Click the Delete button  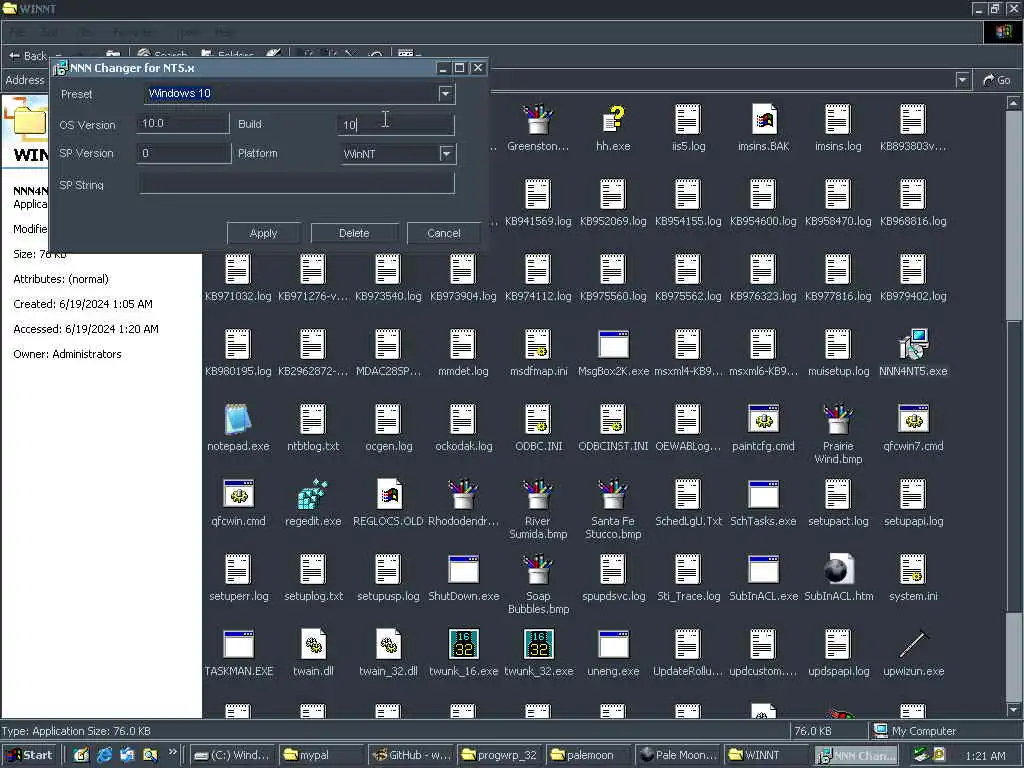tap(354, 233)
